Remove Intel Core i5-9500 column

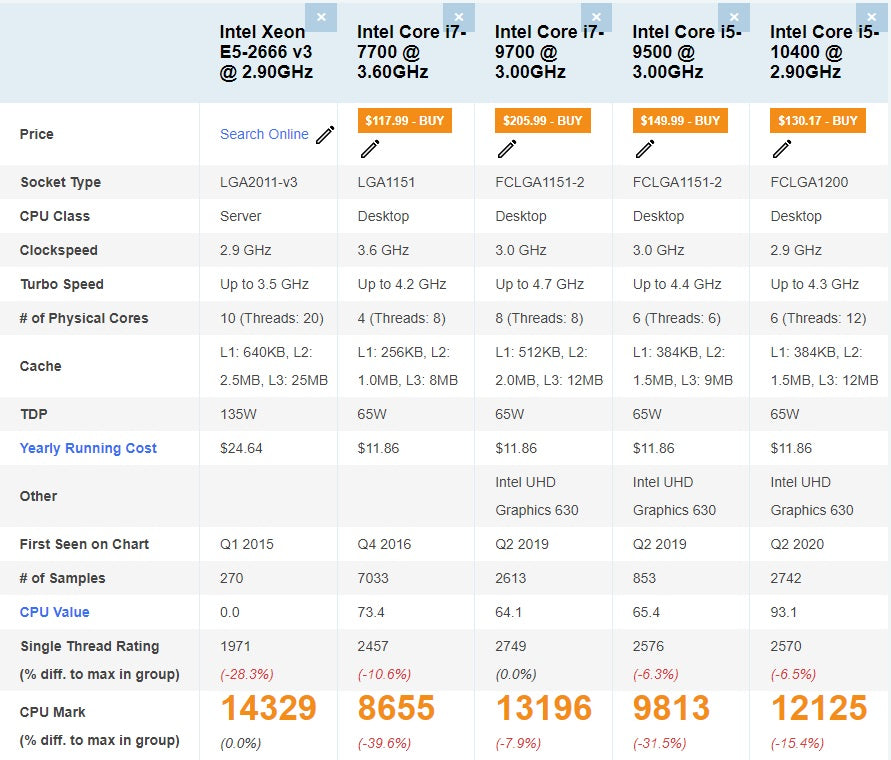tap(734, 17)
